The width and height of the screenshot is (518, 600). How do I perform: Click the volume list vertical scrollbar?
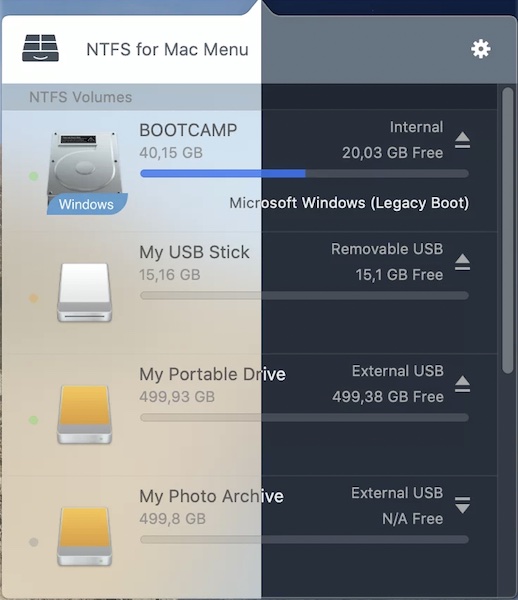[508, 230]
